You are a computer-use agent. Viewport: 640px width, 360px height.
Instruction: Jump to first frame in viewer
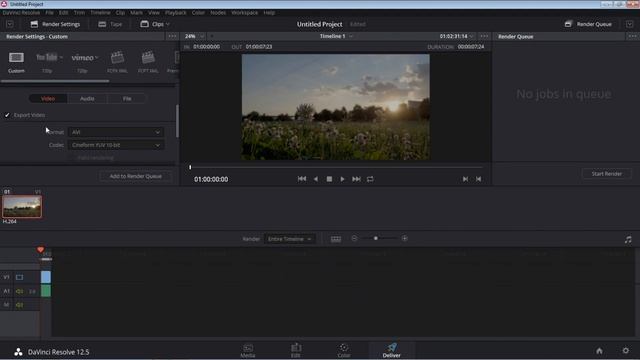pos(302,179)
